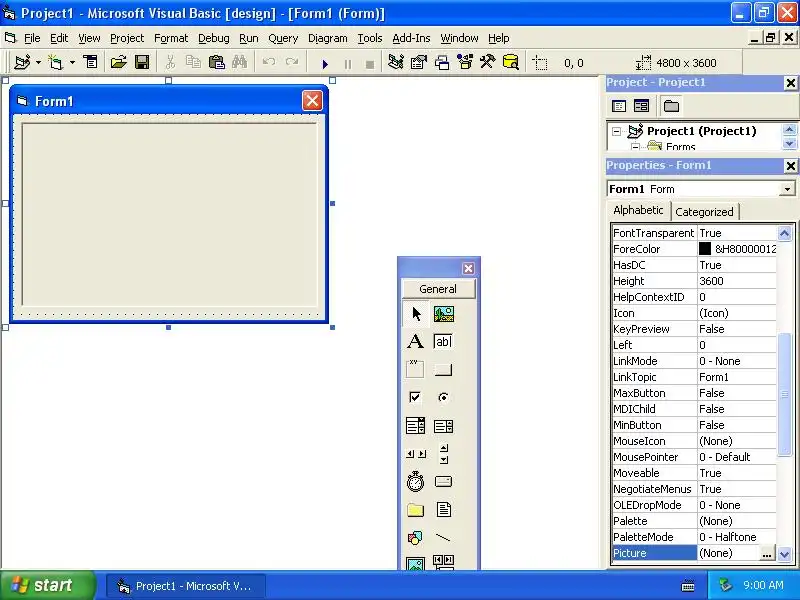Select the CommandButton control in the toolbox

pyautogui.click(x=443, y=369)
